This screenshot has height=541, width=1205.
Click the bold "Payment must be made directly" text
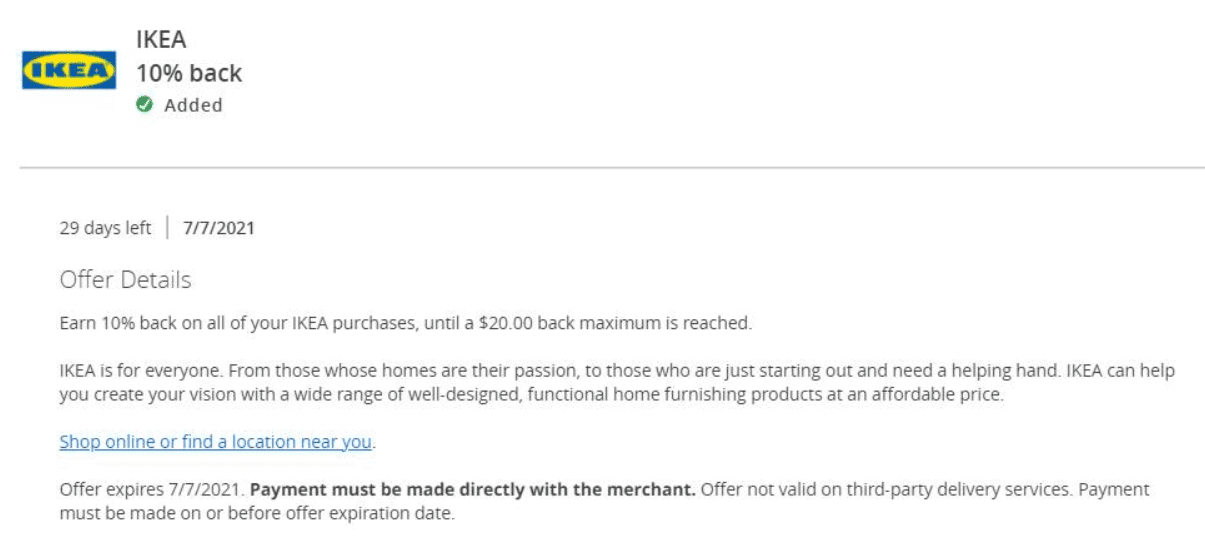(472, 490)
